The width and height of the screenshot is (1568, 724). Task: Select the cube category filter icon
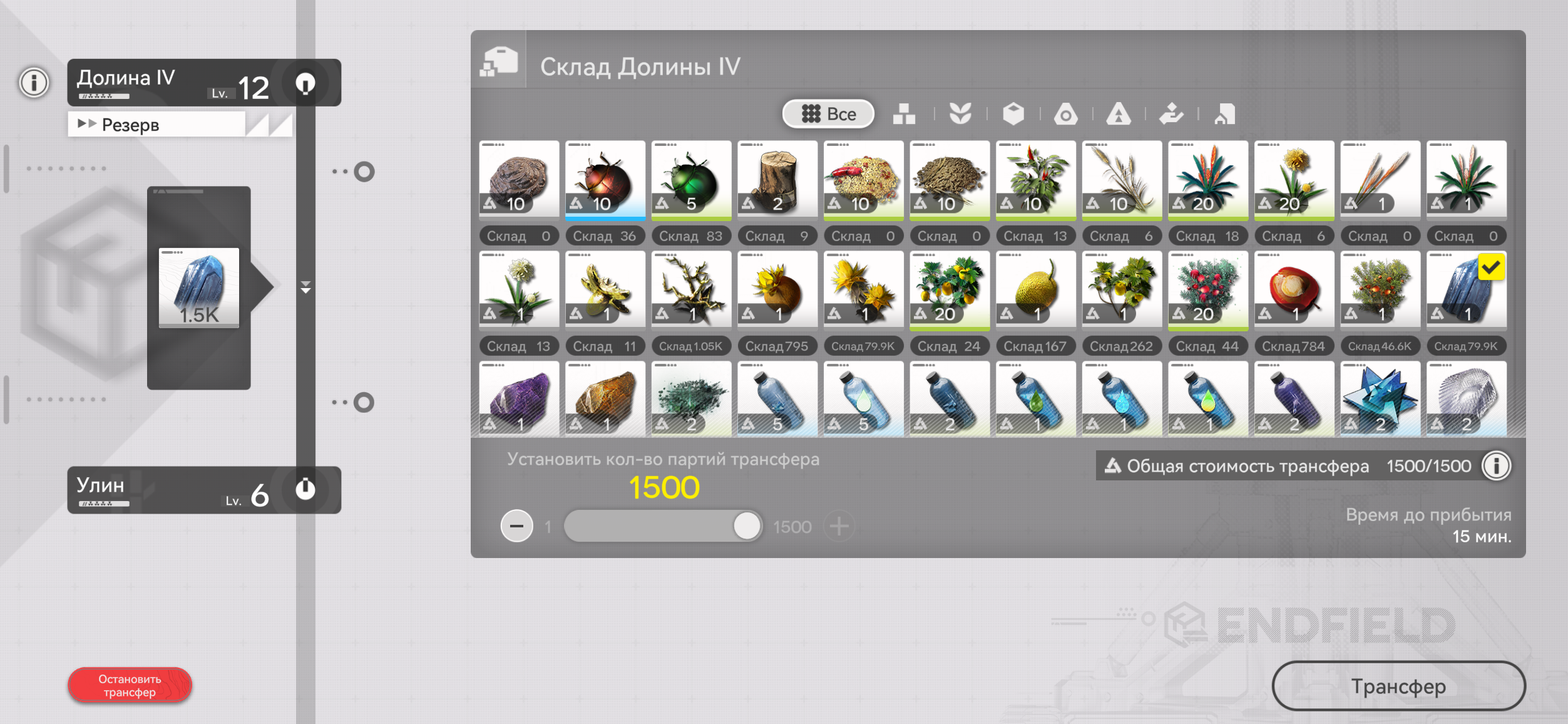click(x=1013, y=114)
